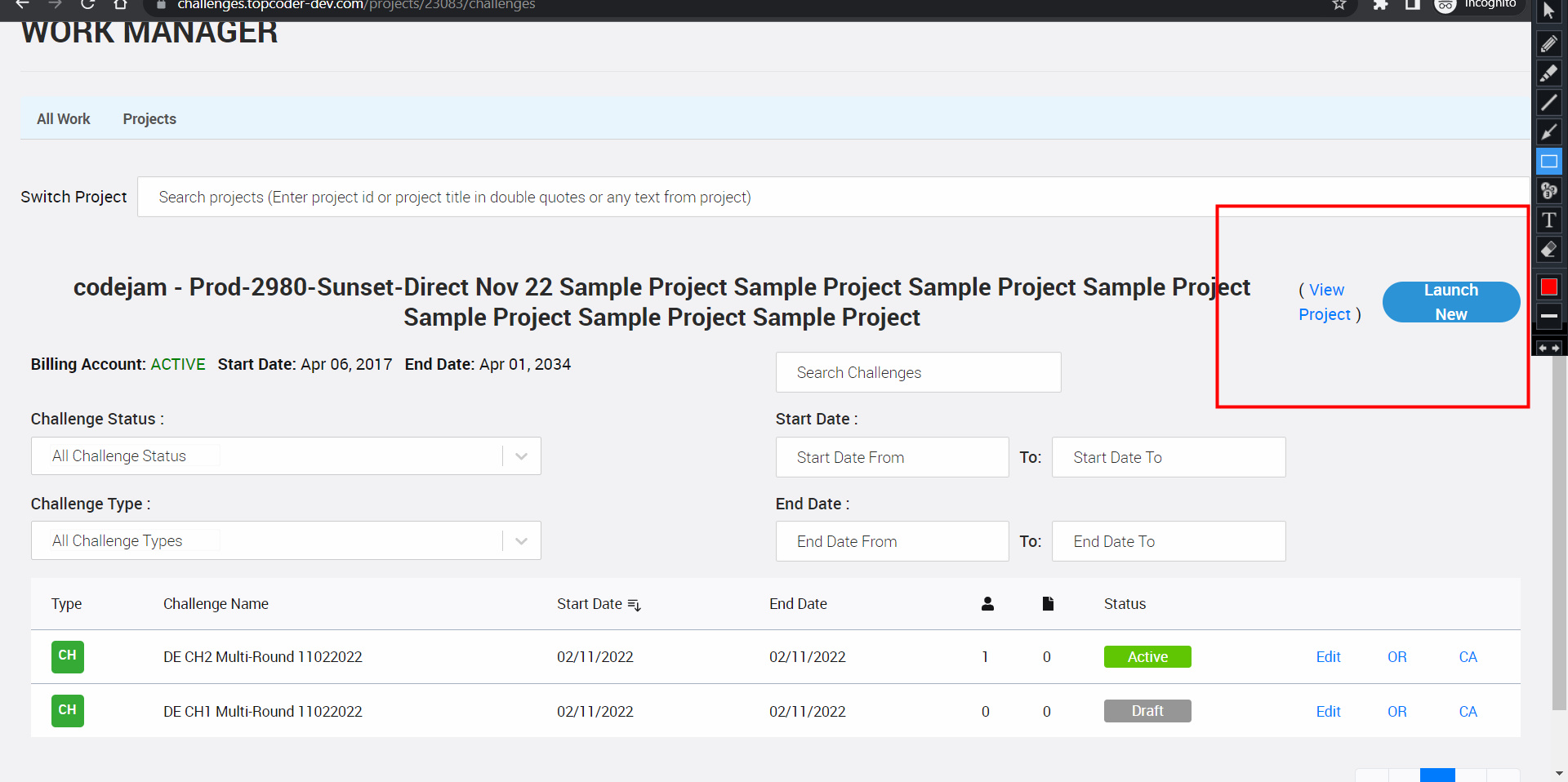
Task: Click the Challenge Name column header
Action: tap(216, 604)
